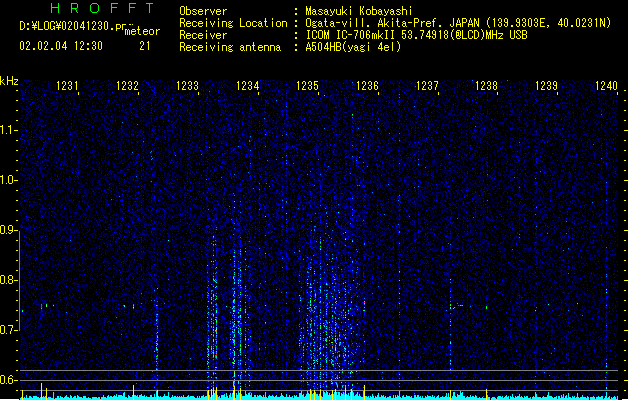
Task: Click observer name Masayuki Kobayashi
Action: (359, 11)
